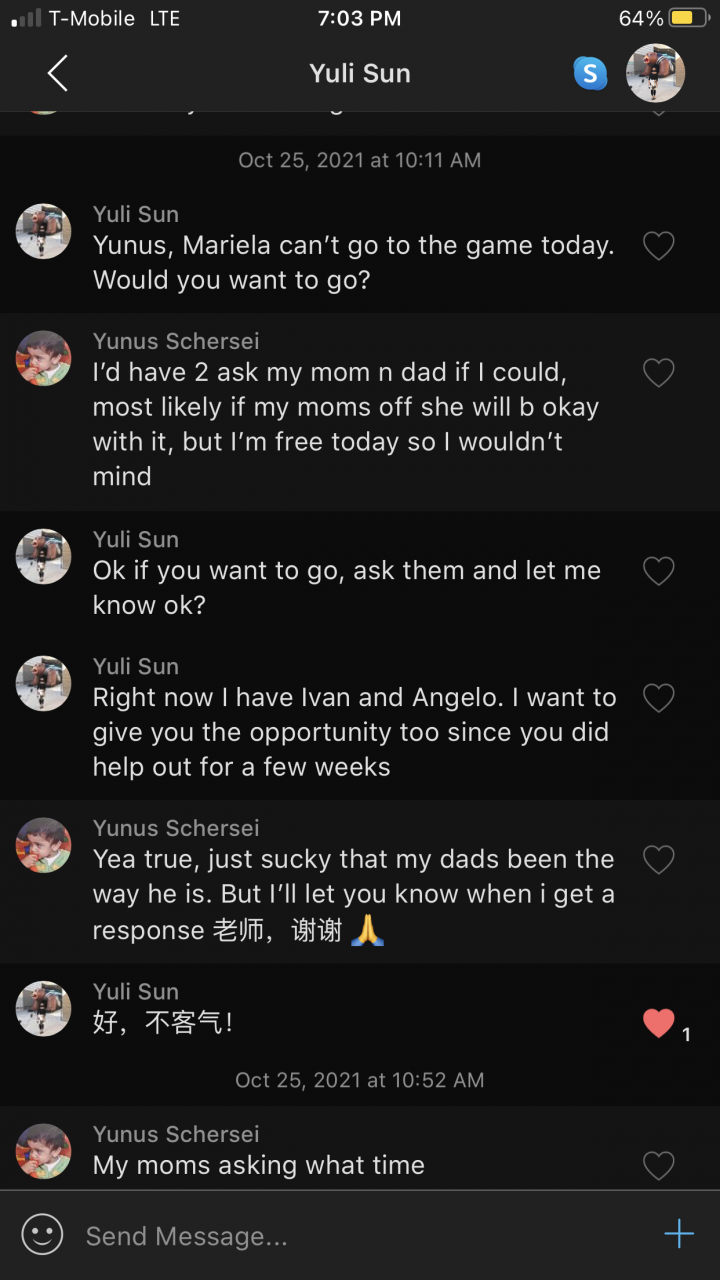Screen dimensions: 720x1280
Task: Tap the "Oct 25, 2021 at 10:11 AM" timestamp
Action: tap(360, 160)
